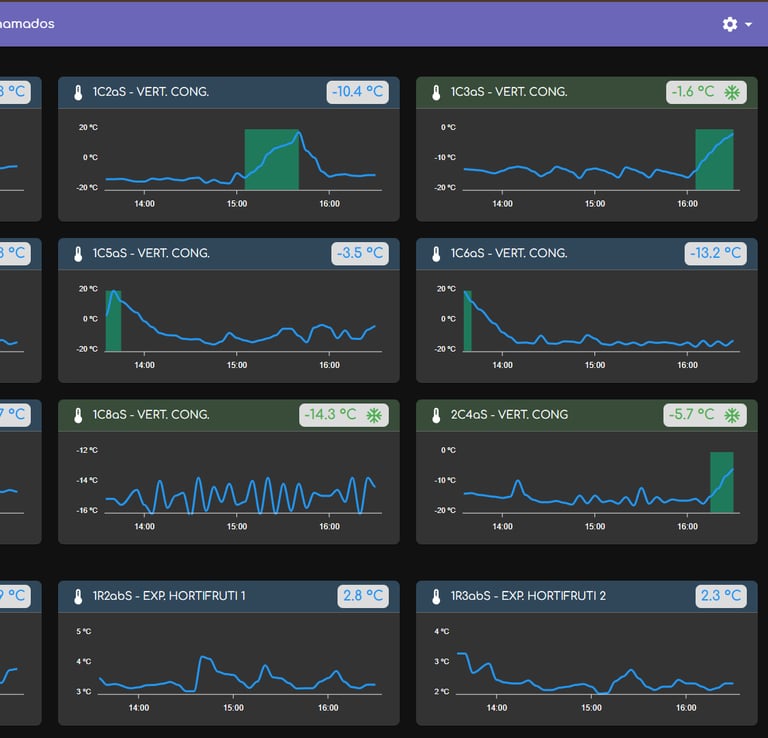Click the green defrost band in 2C4aS chart

point(721,482)
